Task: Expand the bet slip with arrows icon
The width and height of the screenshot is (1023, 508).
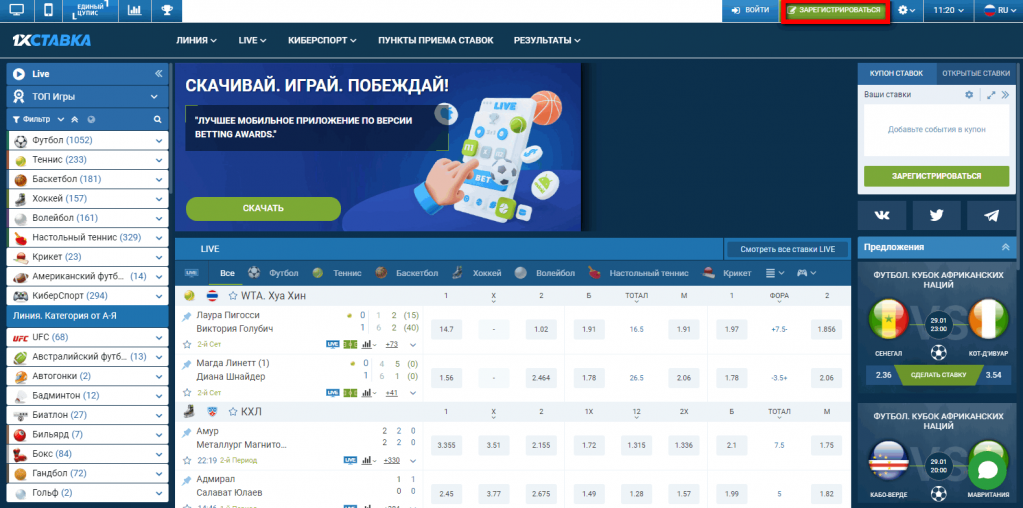Action: coord(991,95)
